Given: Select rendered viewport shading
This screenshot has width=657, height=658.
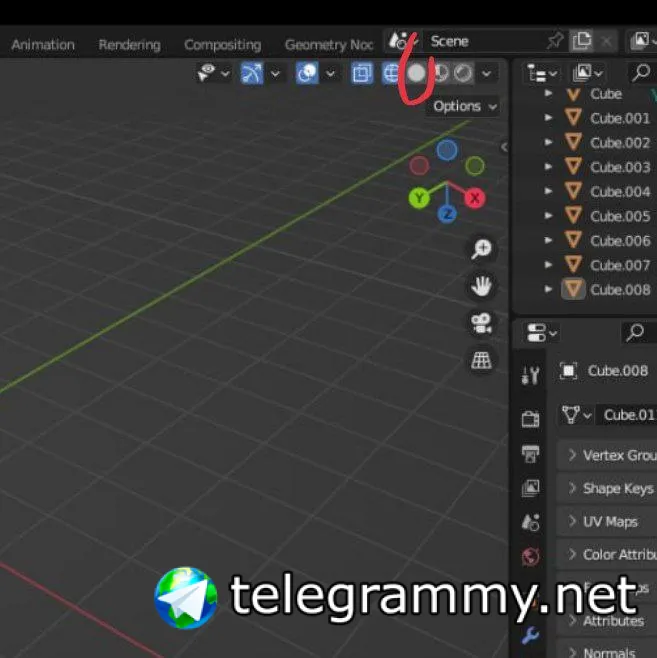Looking at the screenshot, I should [x=463, y=74].
